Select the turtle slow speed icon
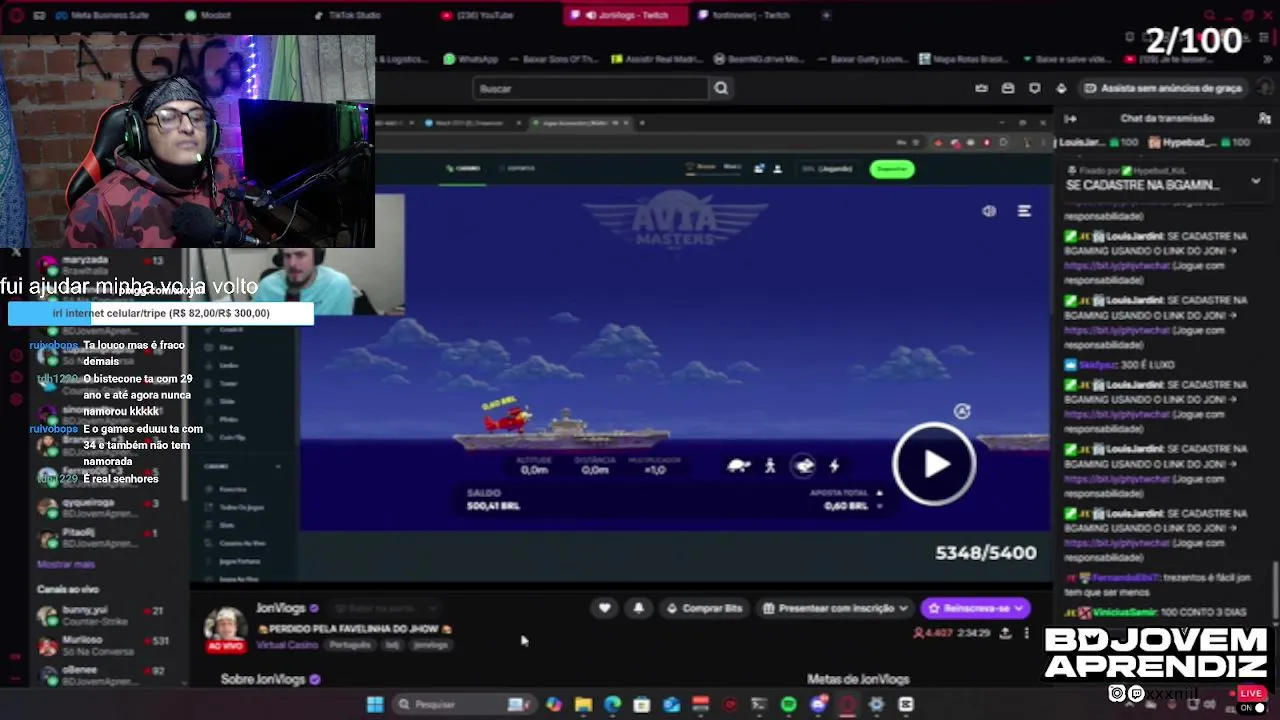Viewport: 1280px width, 720px height. click(x=739, y=465)
